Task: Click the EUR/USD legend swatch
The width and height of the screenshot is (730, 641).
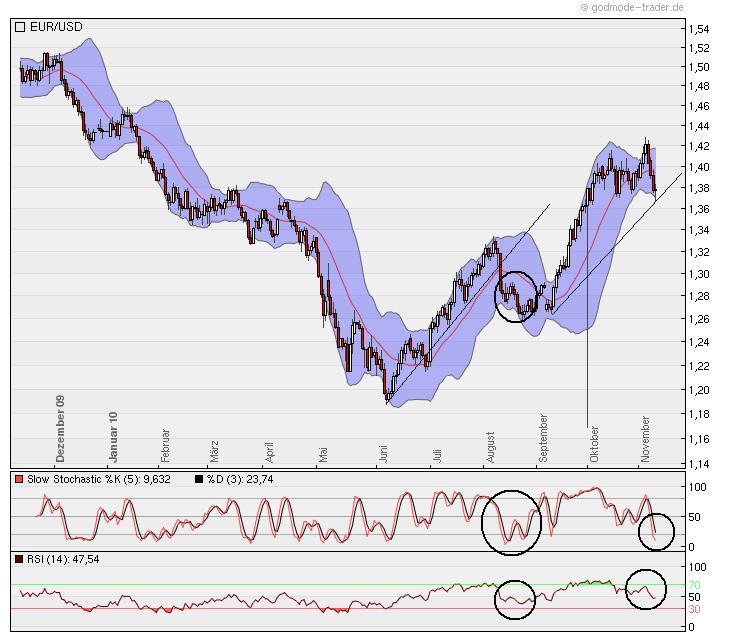Action: [20, 27]
